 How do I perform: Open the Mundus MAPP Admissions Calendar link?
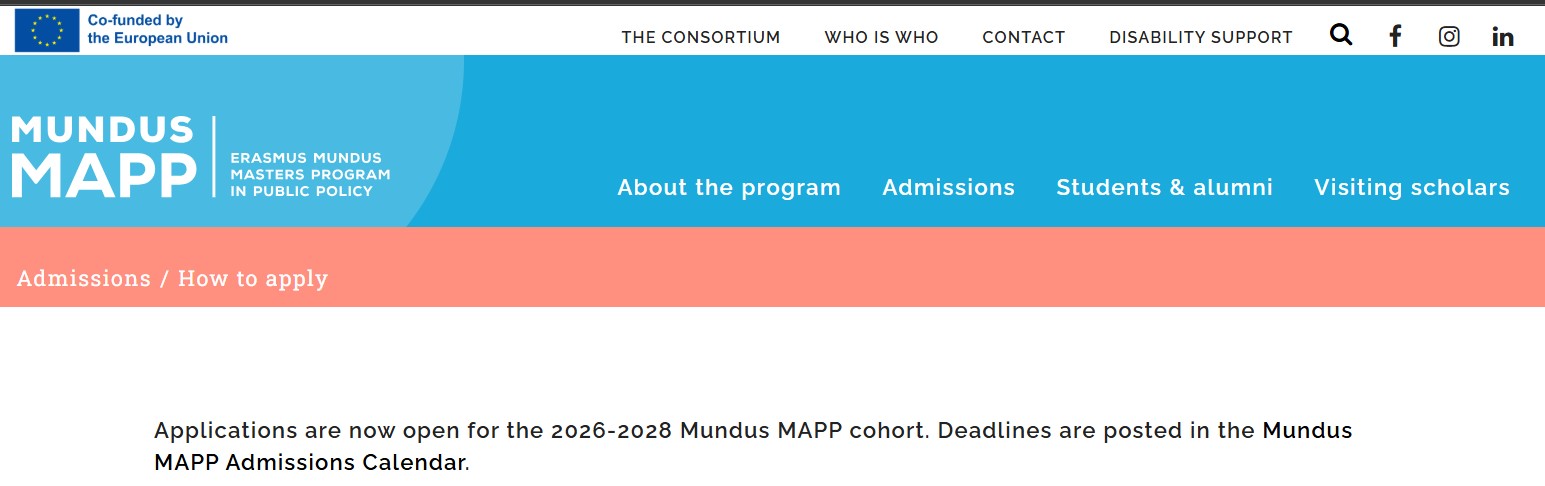1307,431
